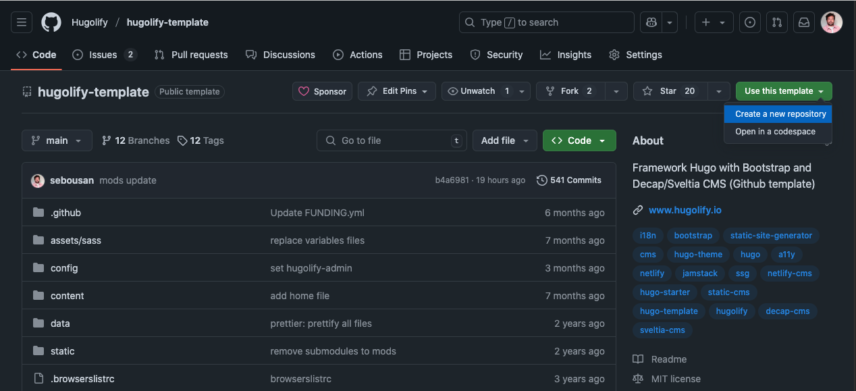This screenshot has width=856, height=391.
Task: Click the Use this template button
Action: [x=784, y=91]
